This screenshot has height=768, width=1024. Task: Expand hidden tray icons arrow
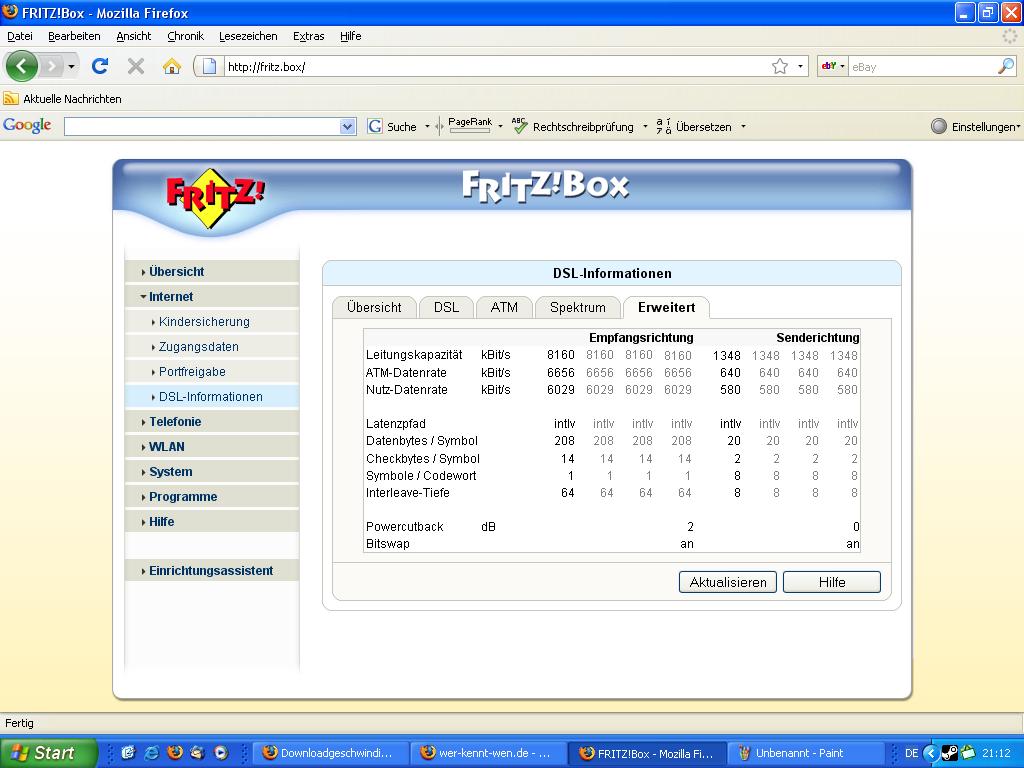[931, 753]
